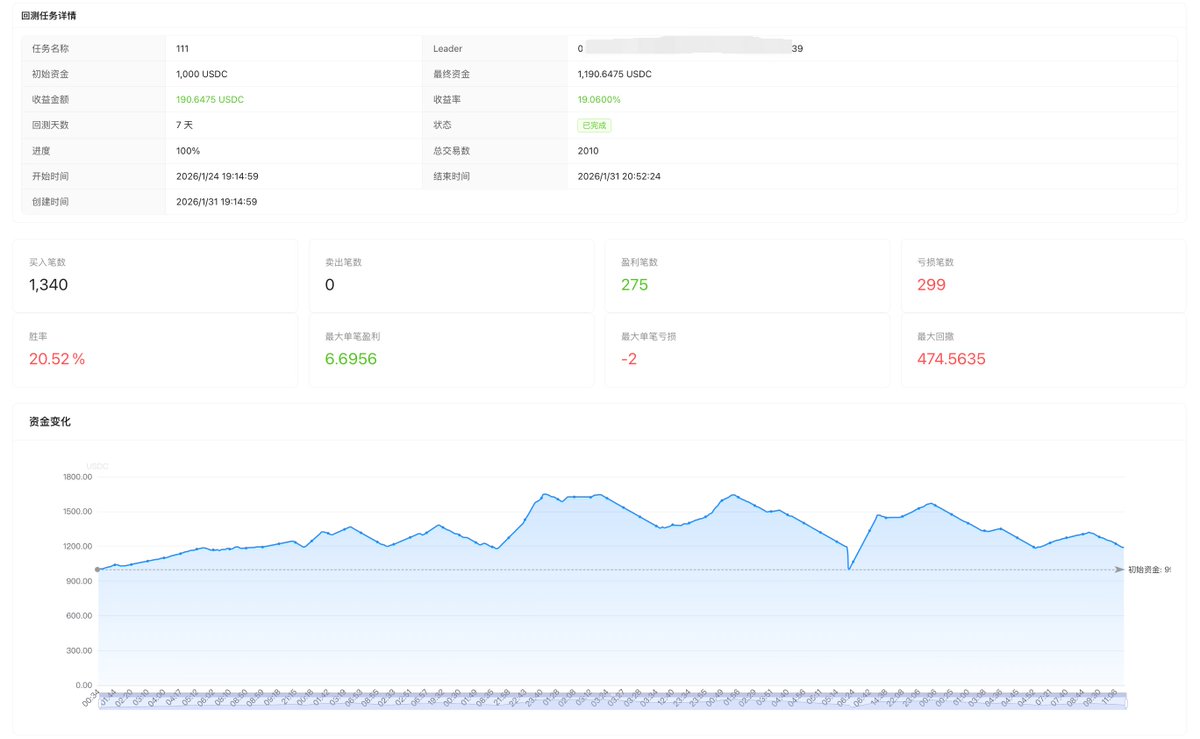1200x739 pixels.
Task: Select the 状态 label cell
Action: click(494, 125)
